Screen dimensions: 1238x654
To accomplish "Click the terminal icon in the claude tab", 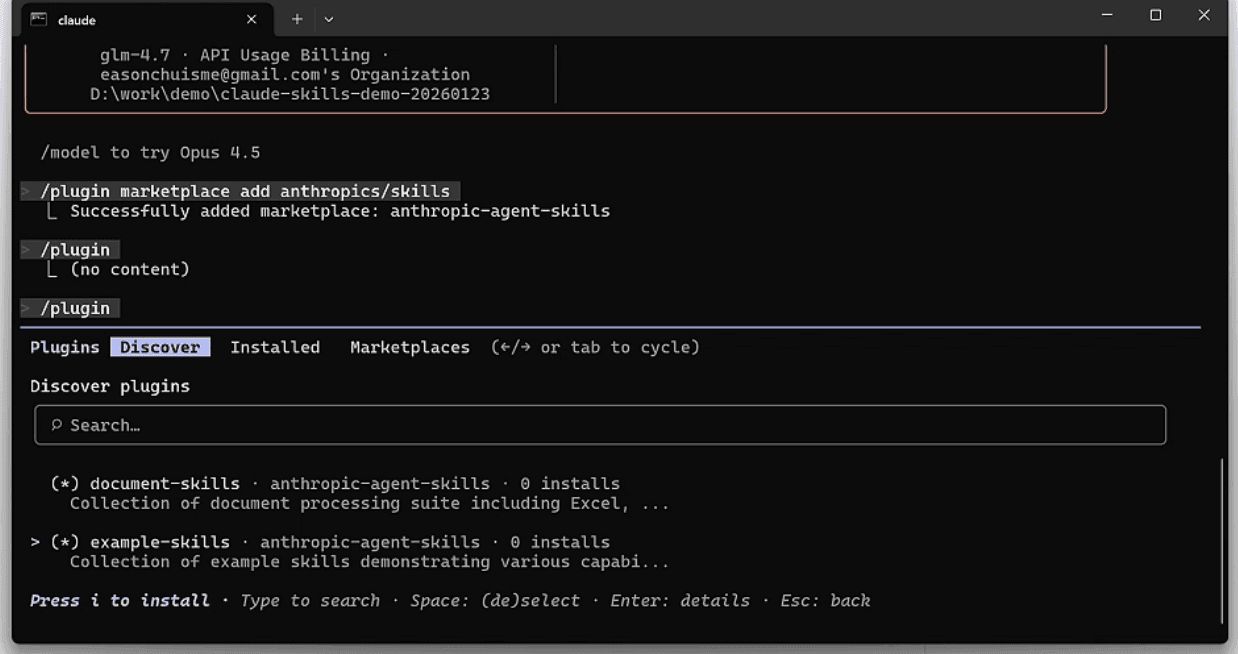I will [x=39, y=19].
